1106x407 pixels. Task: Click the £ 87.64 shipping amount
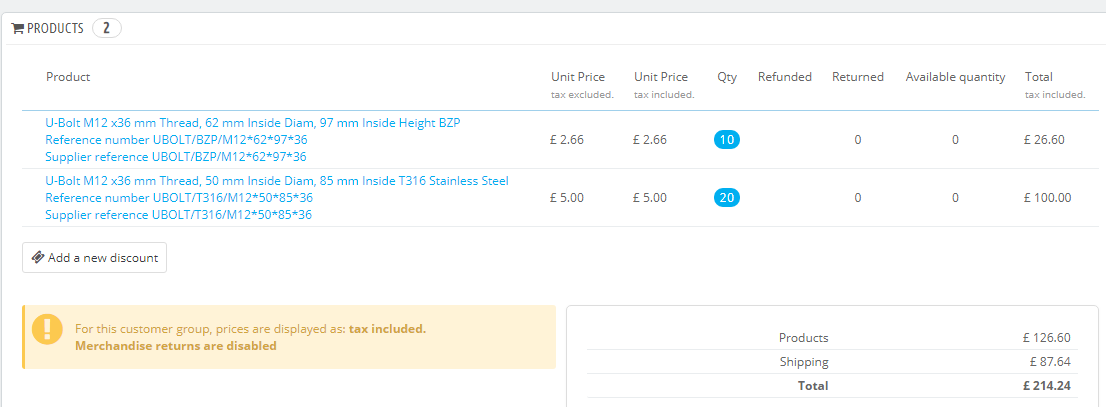pyautogui.click(x=1050, y=362)
